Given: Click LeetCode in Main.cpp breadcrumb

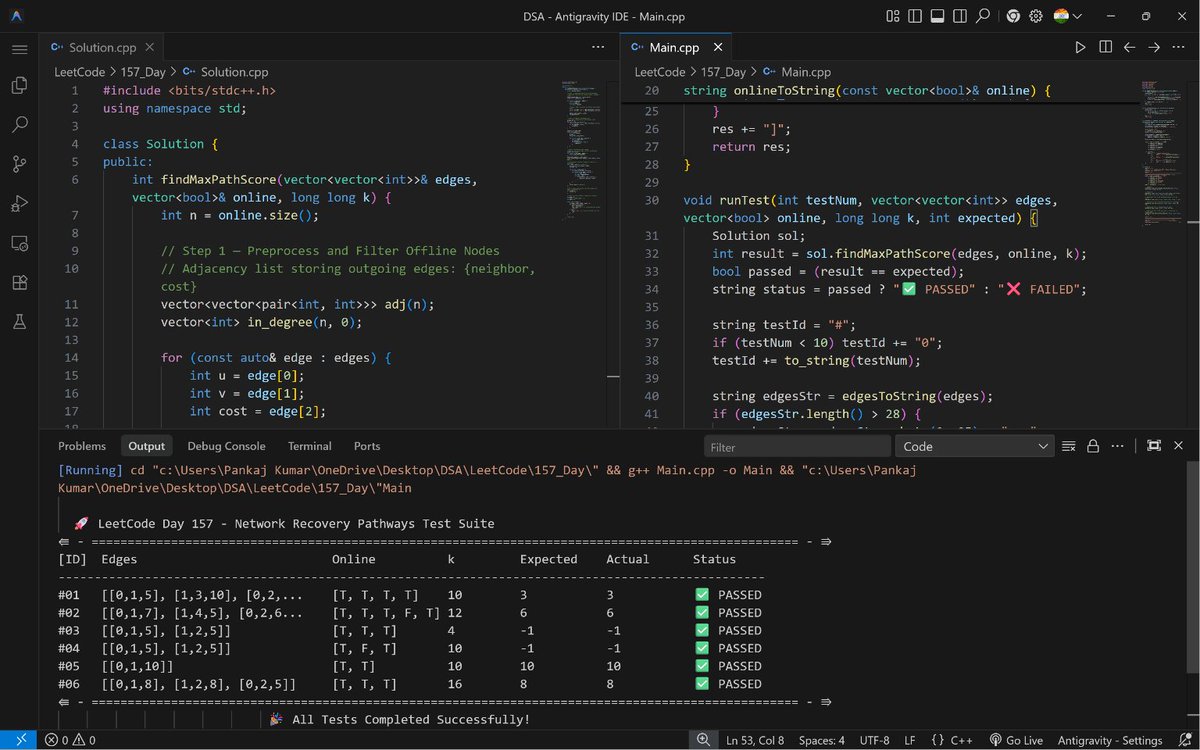Looking at the screenshot, I should 660,72.
